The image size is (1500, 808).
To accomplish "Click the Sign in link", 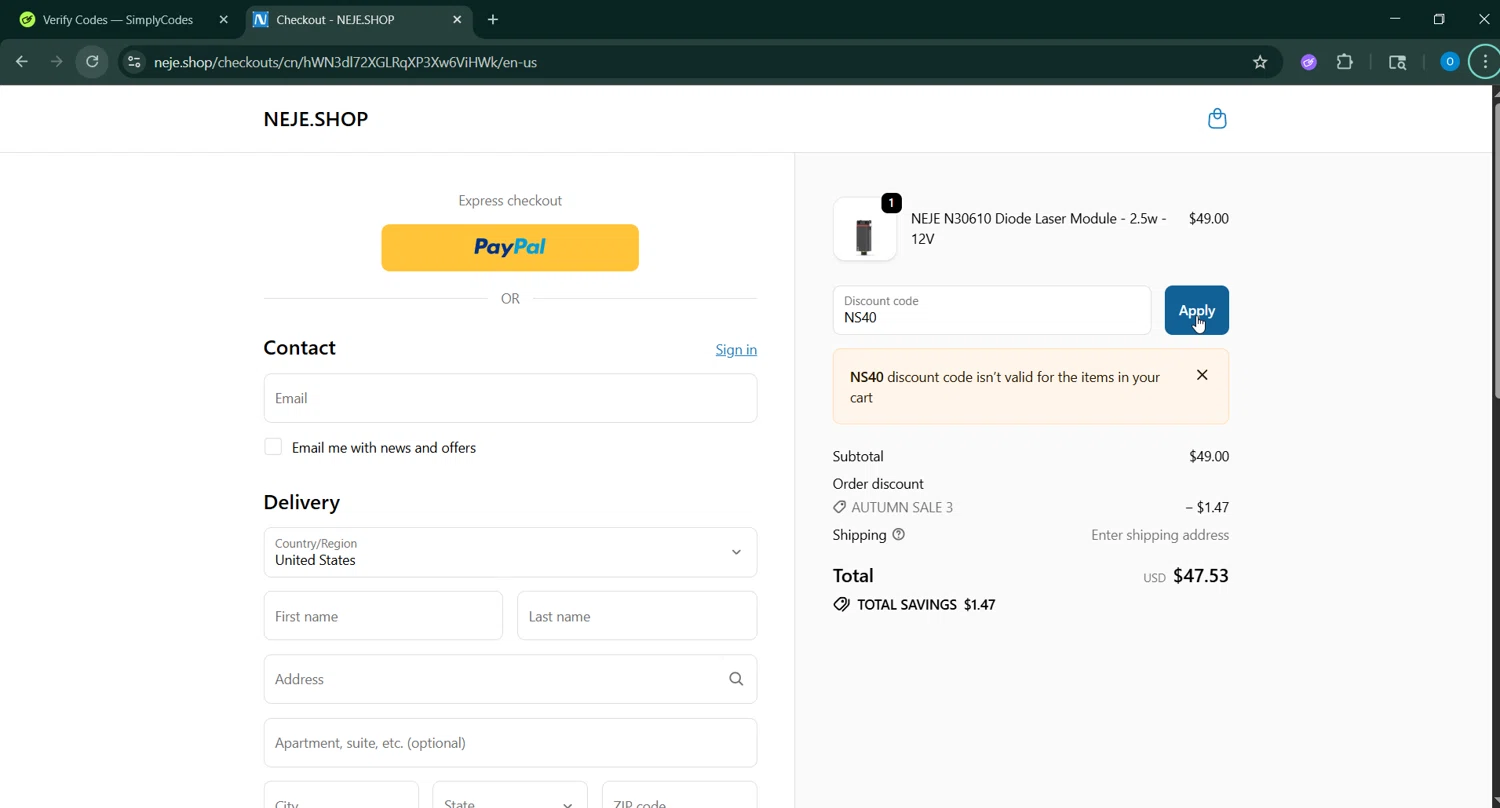I will [x=736, y=349].
